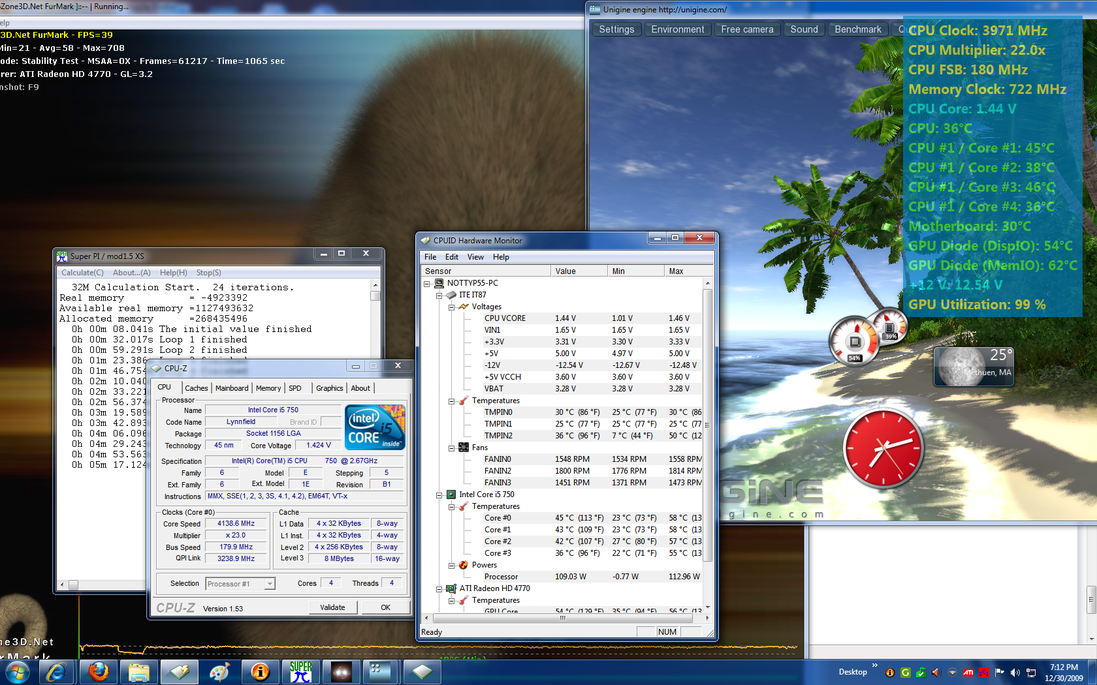
Task: Click the green G tray icon
Action: click(x=905, y=672)
